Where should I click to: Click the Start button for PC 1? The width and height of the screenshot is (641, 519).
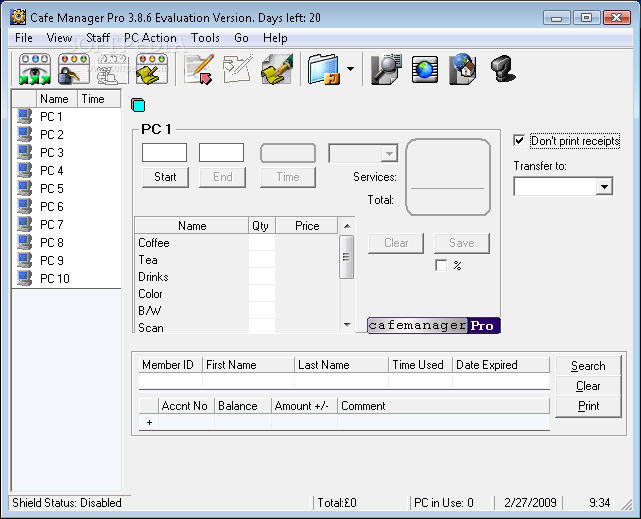click(165, 177)
